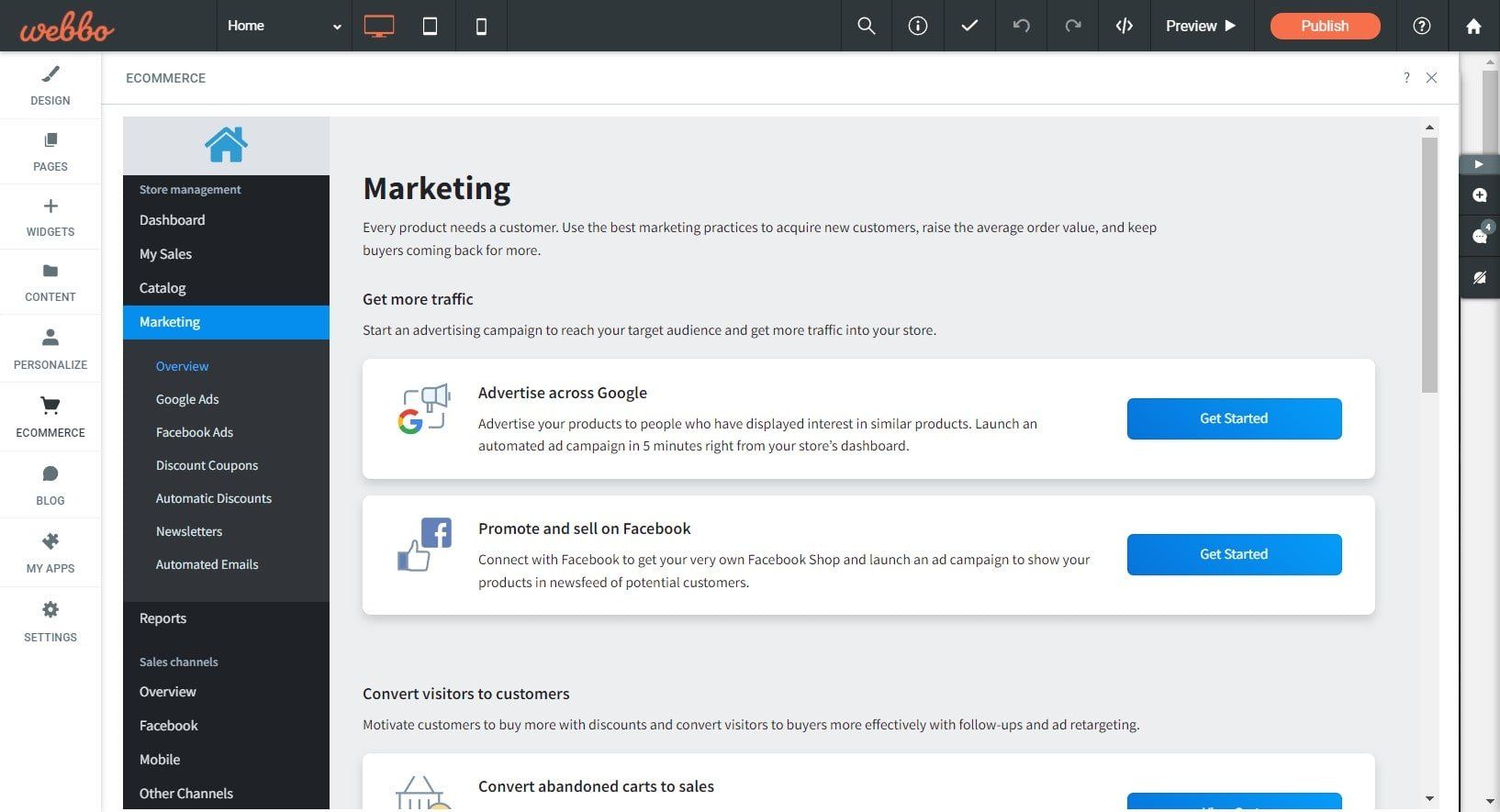Image resolution: width=1500 pixels, height=812 pixels.
Task: Open the Widgets panel
Action: pyautogui.click(x=50, y=217)
